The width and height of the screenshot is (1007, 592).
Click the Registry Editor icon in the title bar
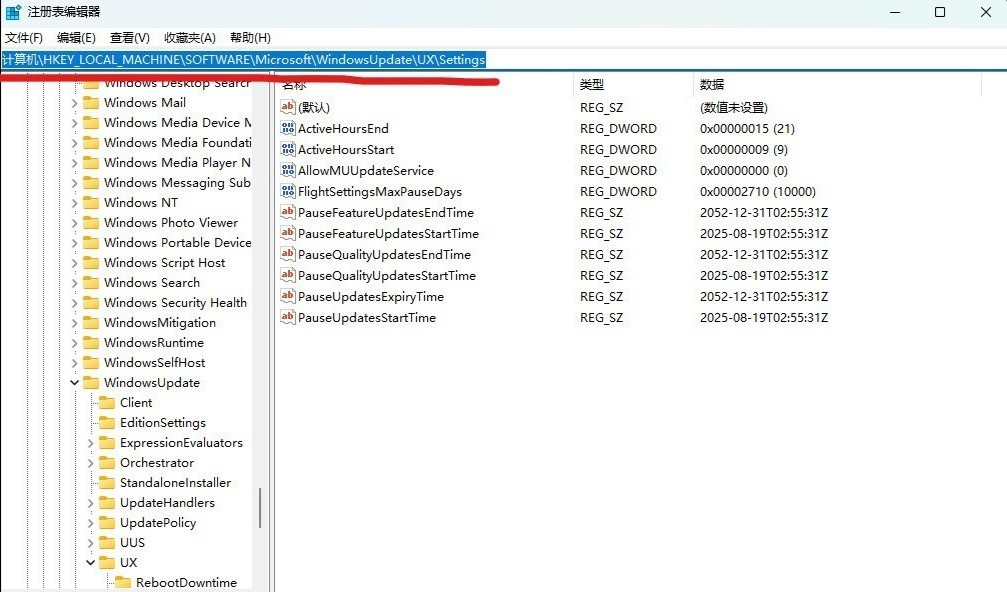(x=12, y=11)
